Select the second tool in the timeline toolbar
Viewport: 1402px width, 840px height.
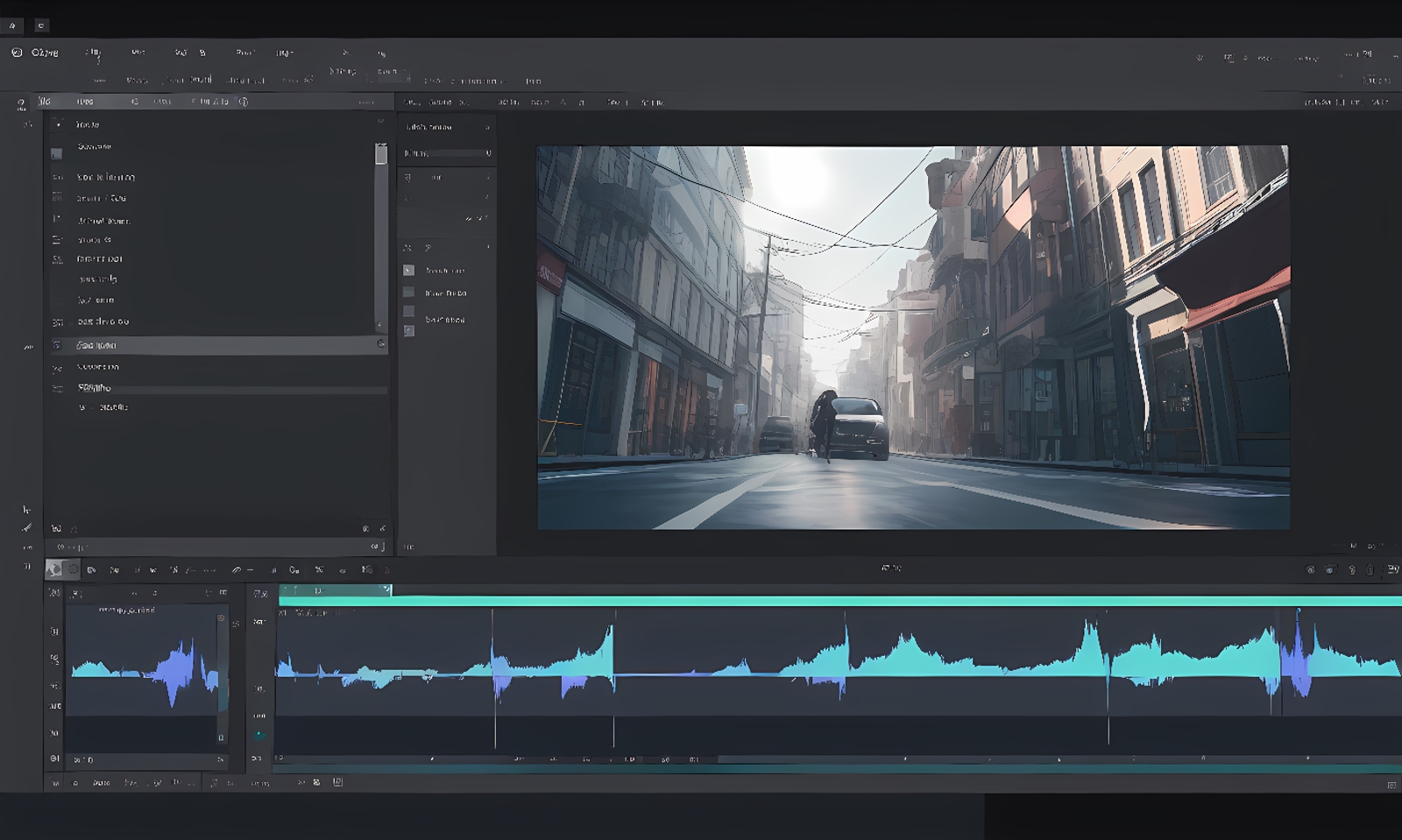click(x=73, y=569)
